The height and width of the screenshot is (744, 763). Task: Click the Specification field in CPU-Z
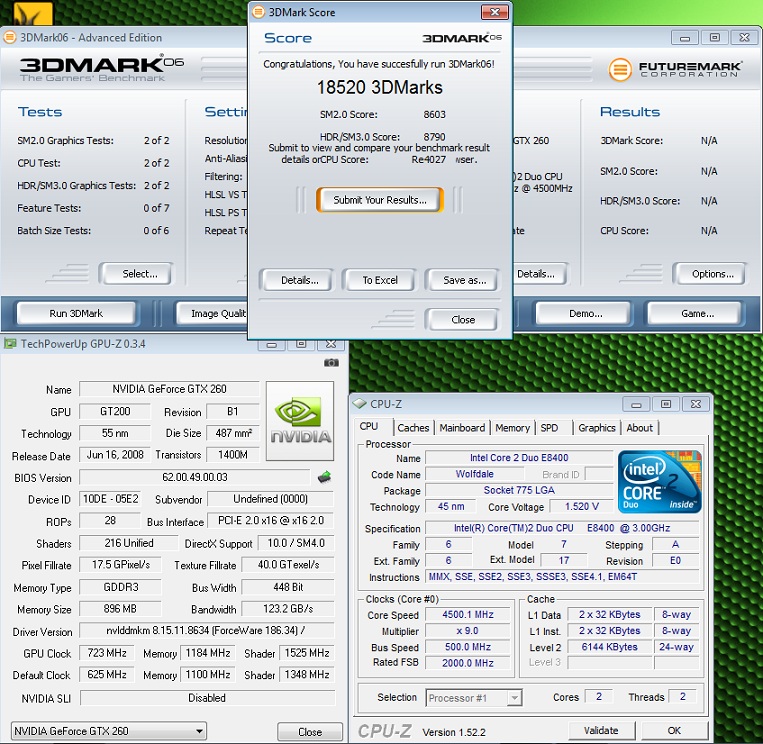click(562, 528)
